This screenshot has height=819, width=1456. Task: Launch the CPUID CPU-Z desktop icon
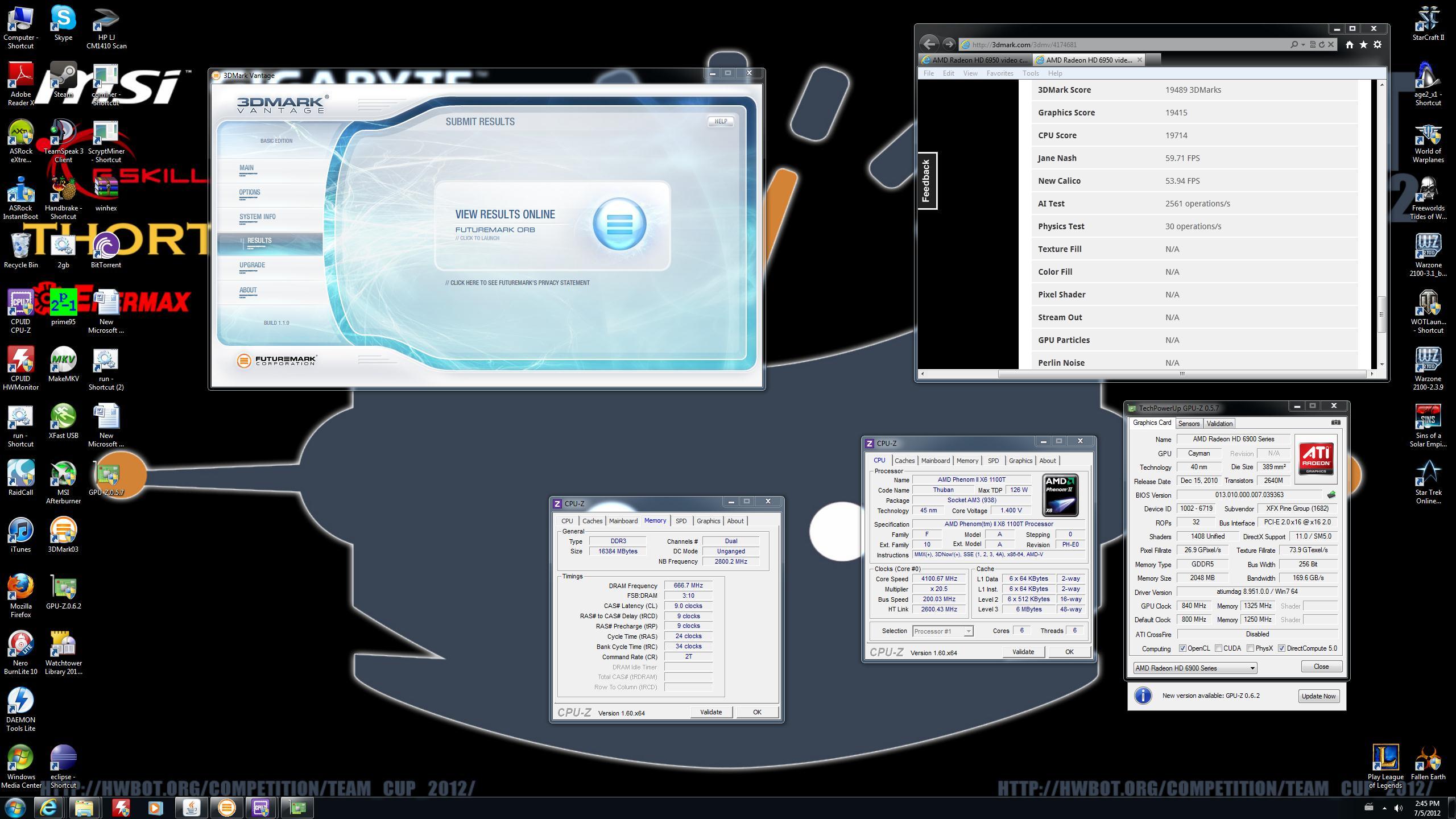20,311
